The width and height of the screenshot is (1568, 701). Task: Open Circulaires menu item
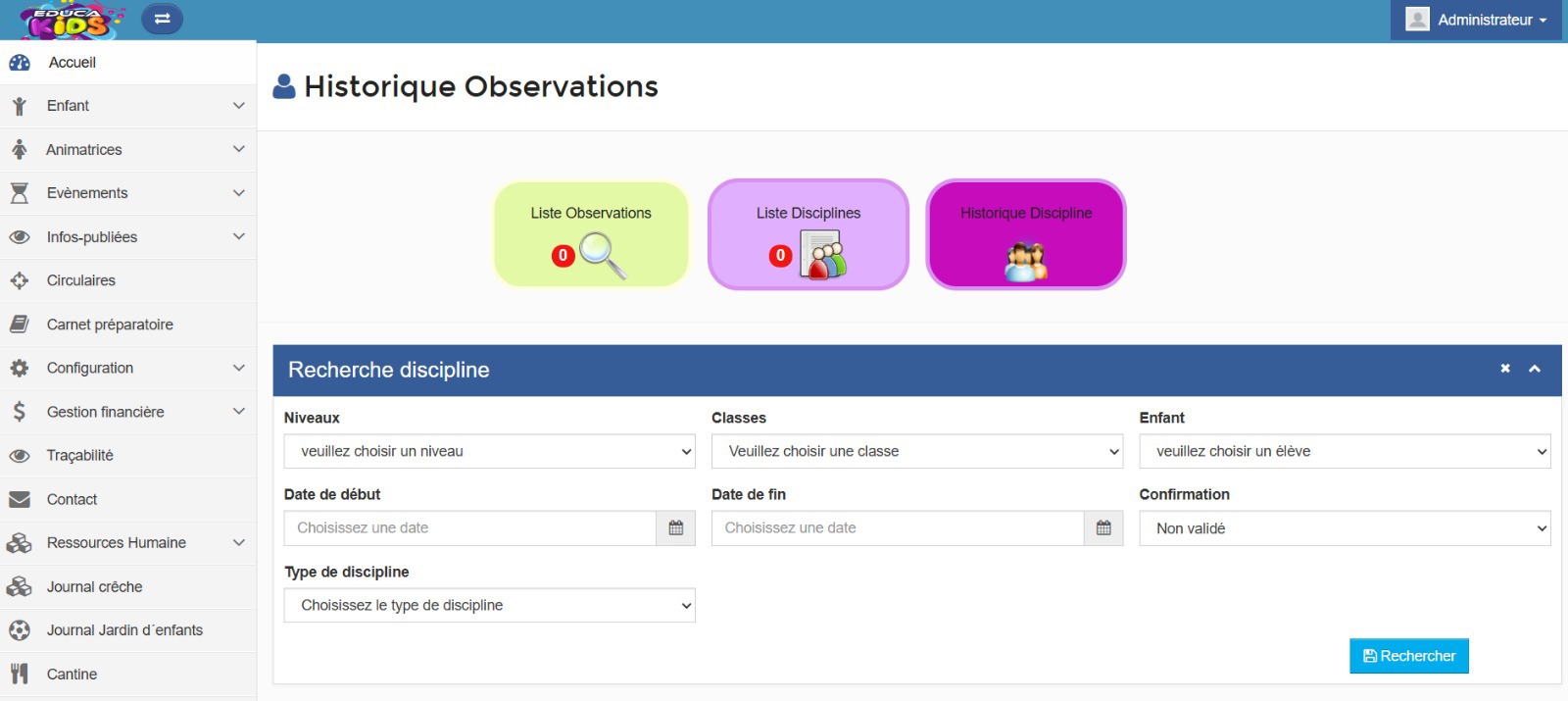tap(128, 280)
